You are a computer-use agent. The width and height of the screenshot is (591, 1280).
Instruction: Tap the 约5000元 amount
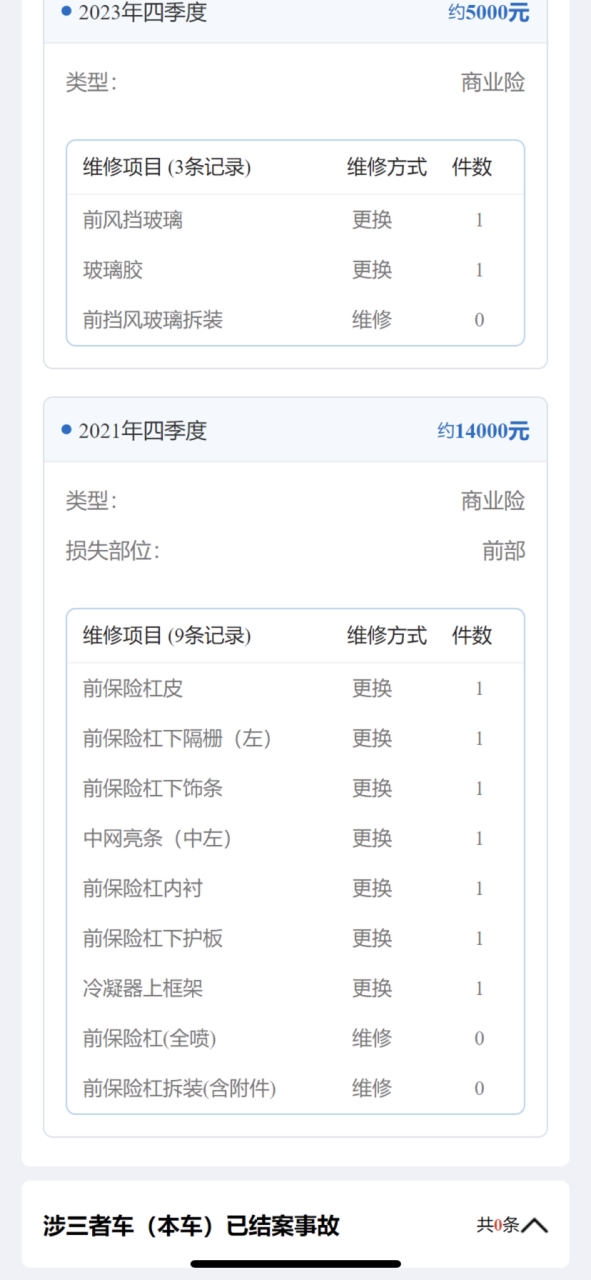(x=489, y=13)
